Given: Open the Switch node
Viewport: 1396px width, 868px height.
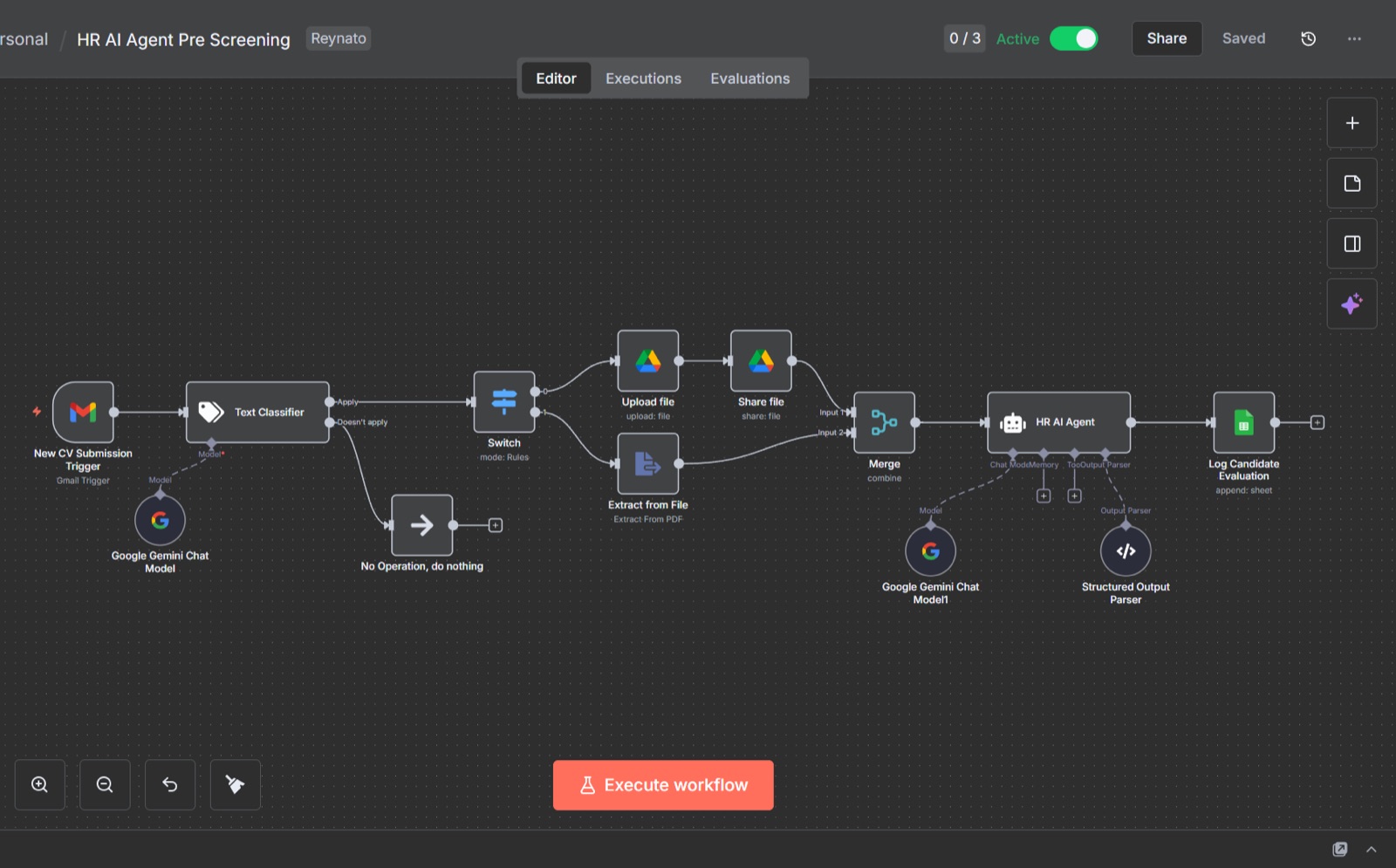Looking at the screenshot, I should (x=504, y=401).
